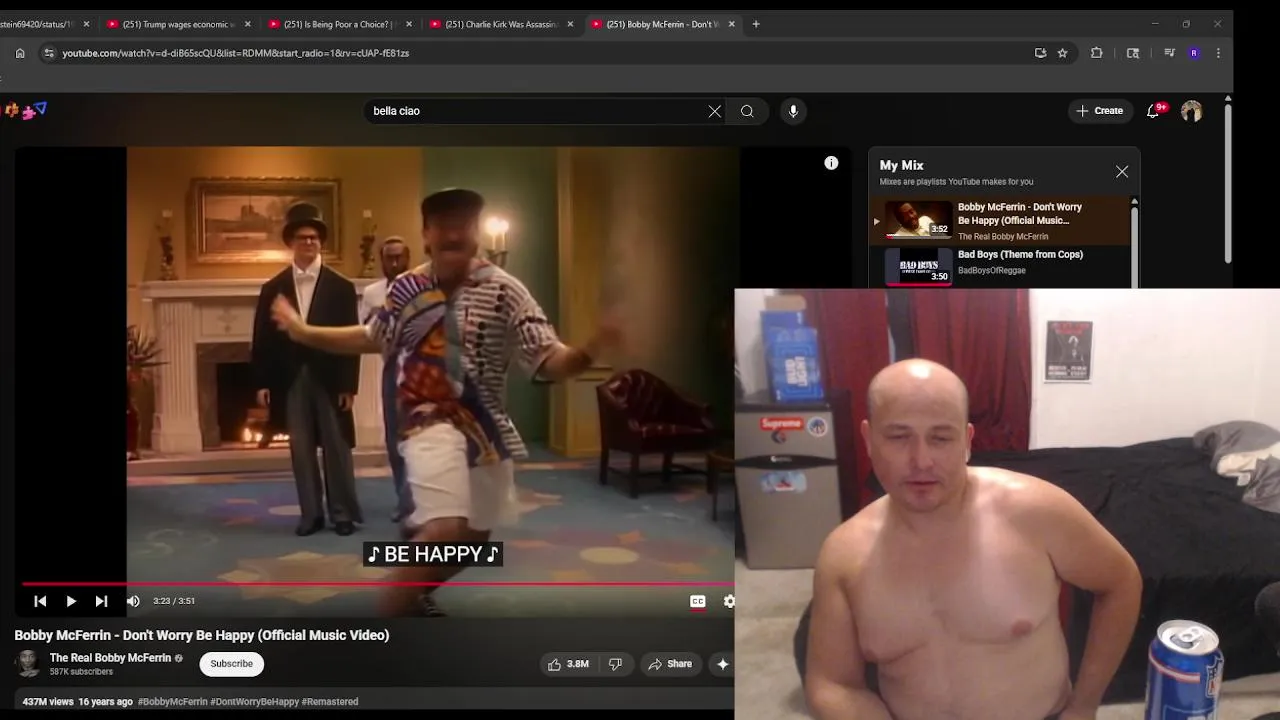Open the Create menu
This screenshot has width=1280, height=720.
pyautogui.click(x=1099, y=111)
